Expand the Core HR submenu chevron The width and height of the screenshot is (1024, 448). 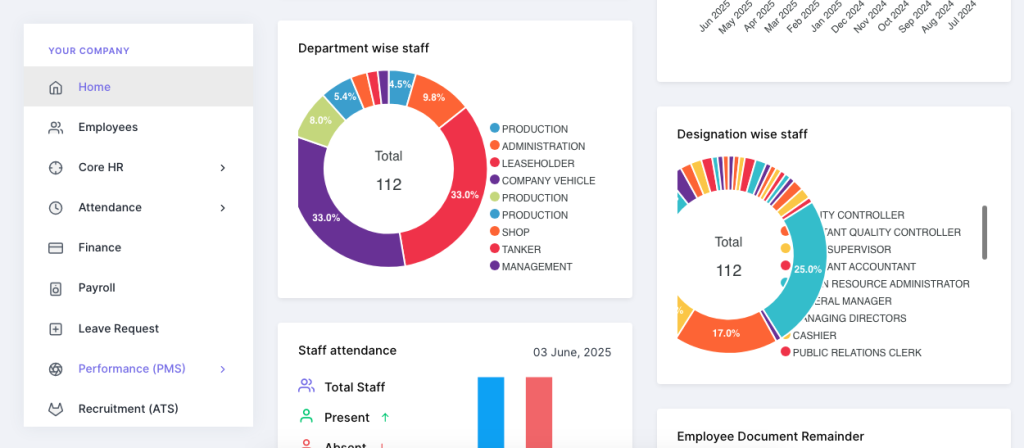tap(223, 168)
